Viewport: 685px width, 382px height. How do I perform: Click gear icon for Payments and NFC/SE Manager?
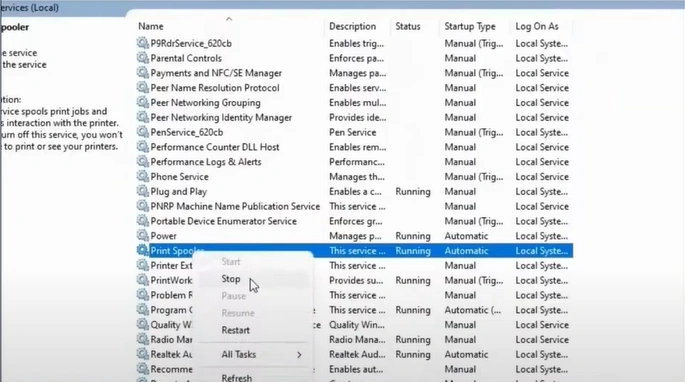[142, 73]
